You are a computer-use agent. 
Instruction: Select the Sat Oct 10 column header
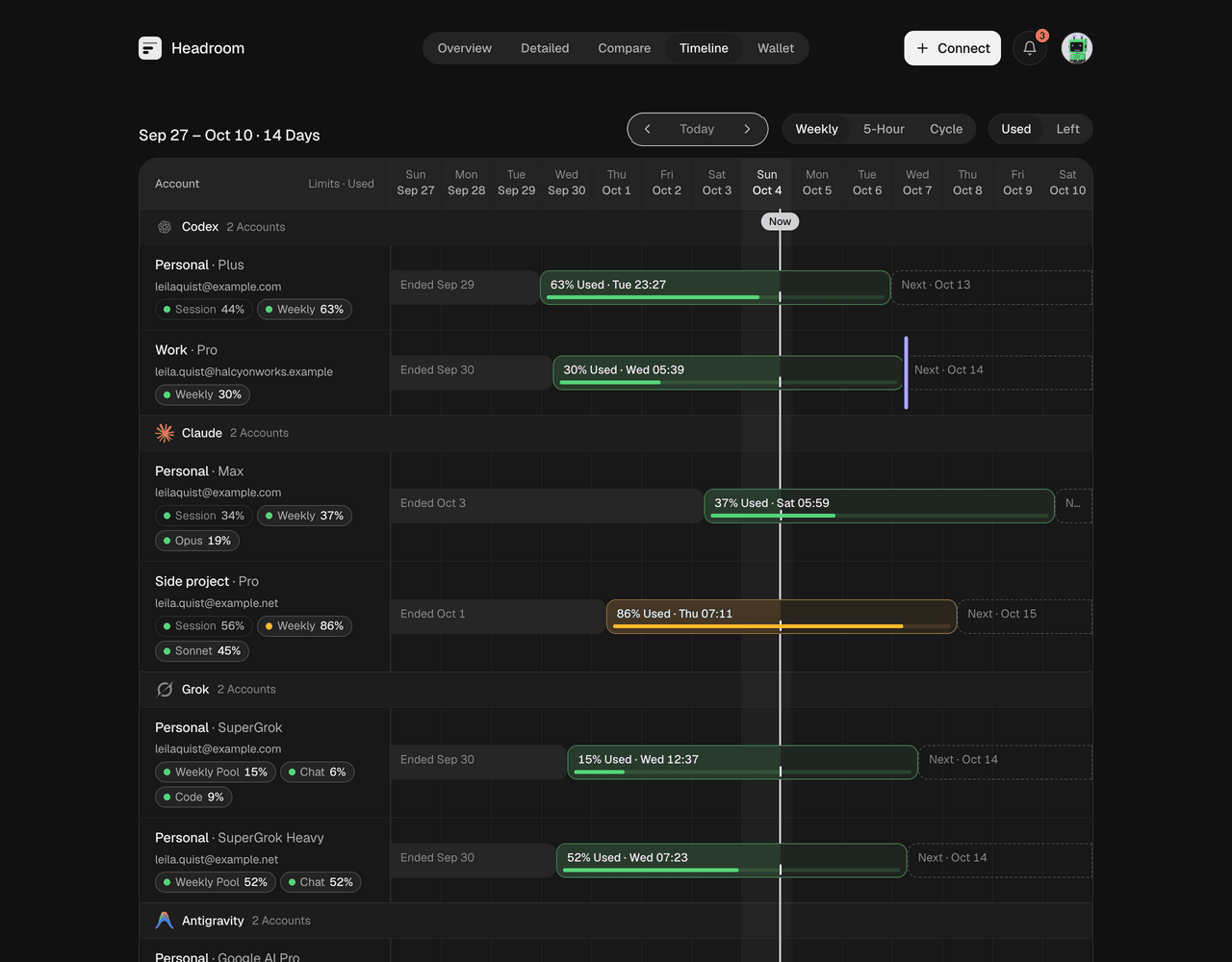(1067, 183)
